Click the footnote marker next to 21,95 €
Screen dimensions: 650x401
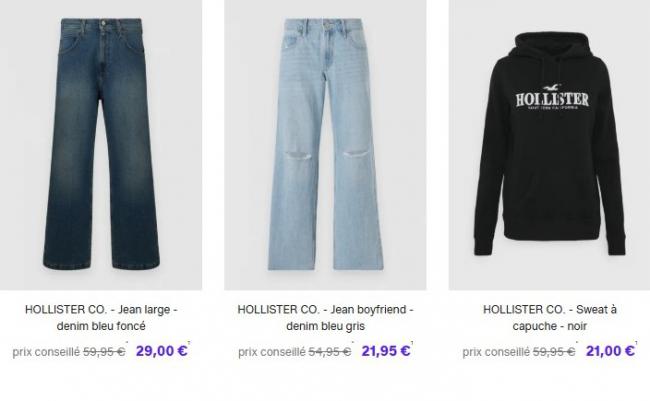[x=412, y=343]
